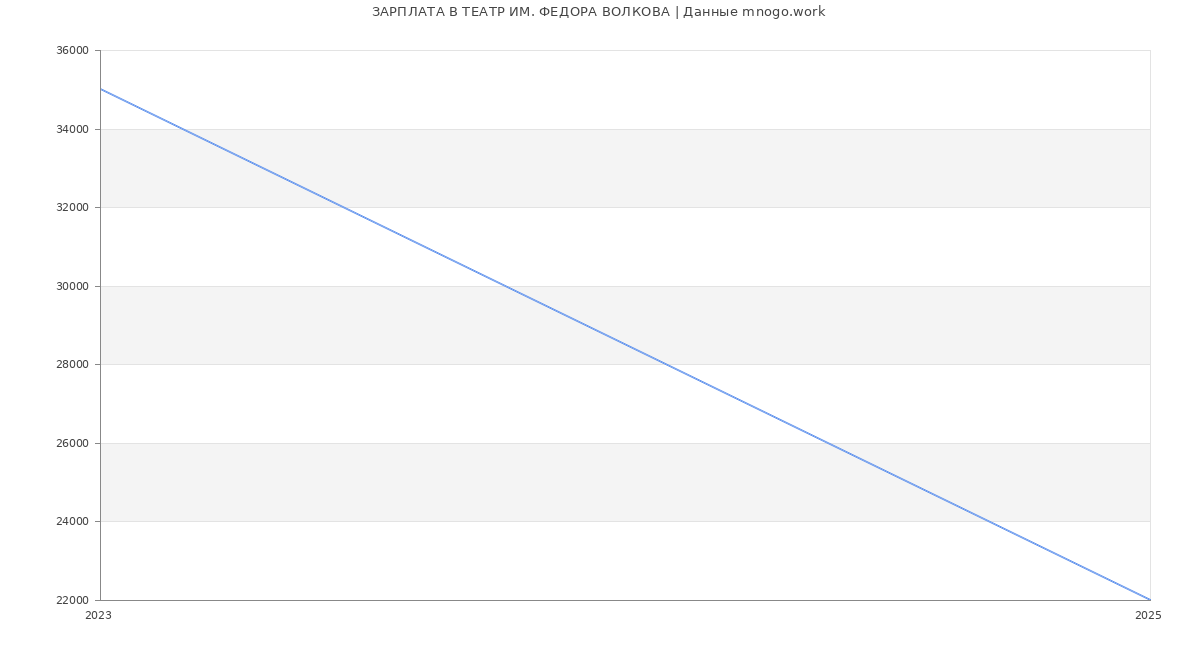This screenshot has width=1200, height=650.
Task: Click the 28000 y-axis label
Action: [x=72, y=365]
